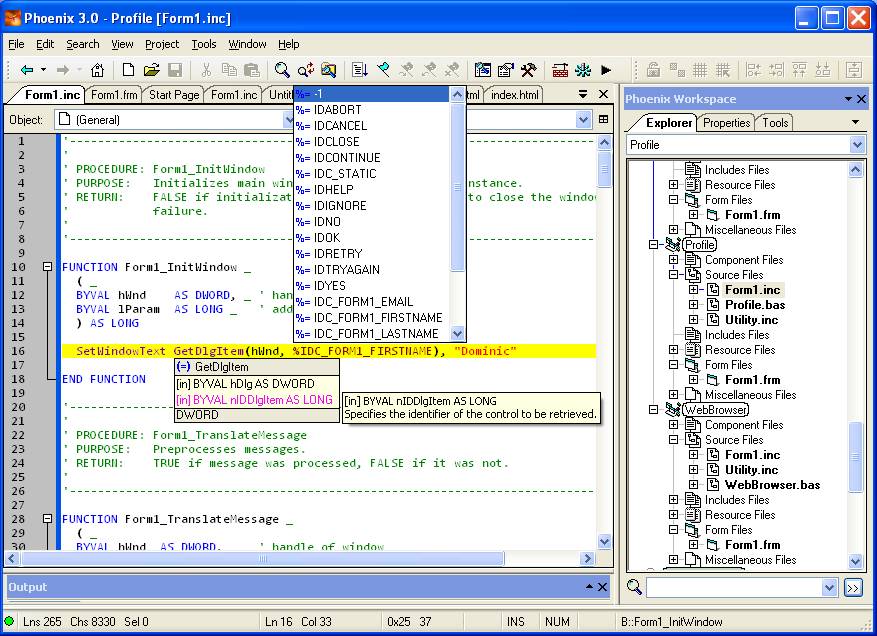Collapse the Form1_InitWindow function fold marker

(x=48, y=267)
